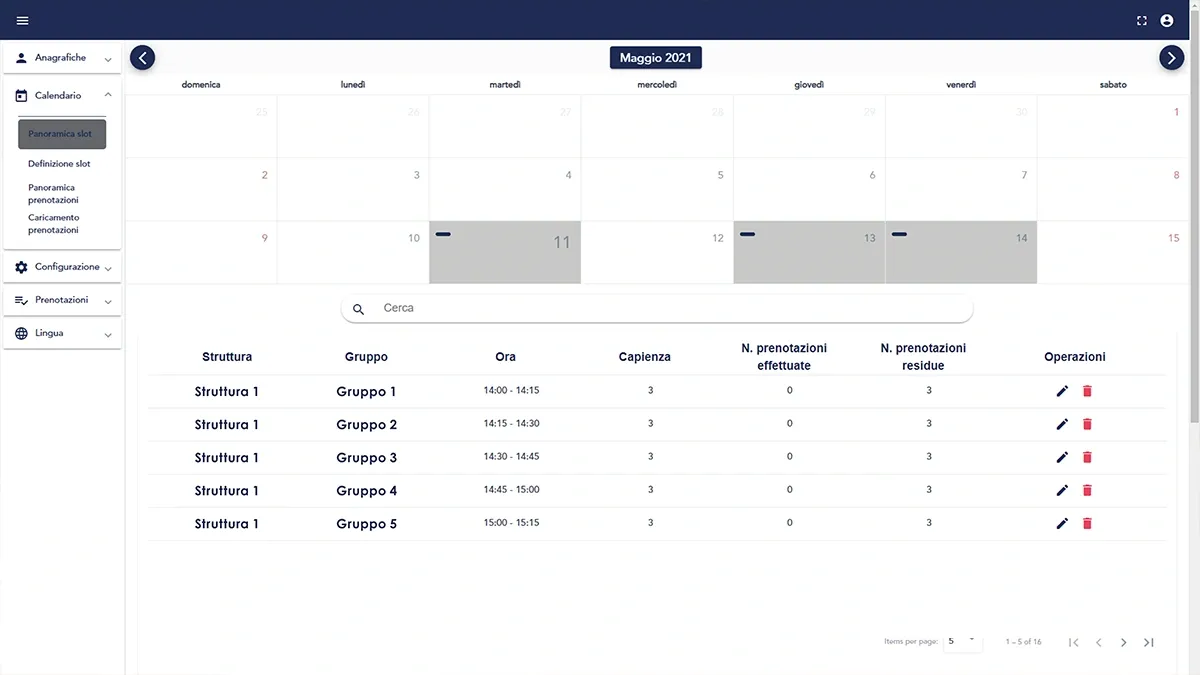
Task: Edit the Gruppo 1 slot with pencil icon
Action: point(1062,391)
